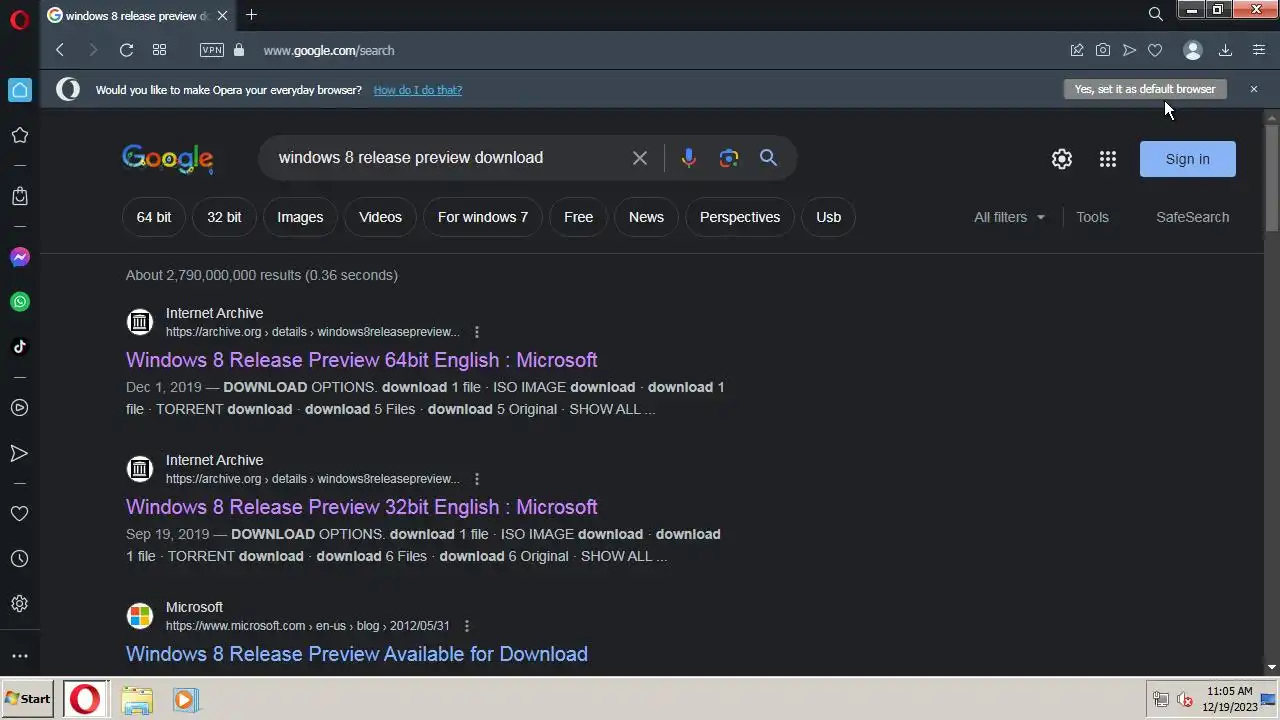Open the Player icon in sidebar

(20, 408)
